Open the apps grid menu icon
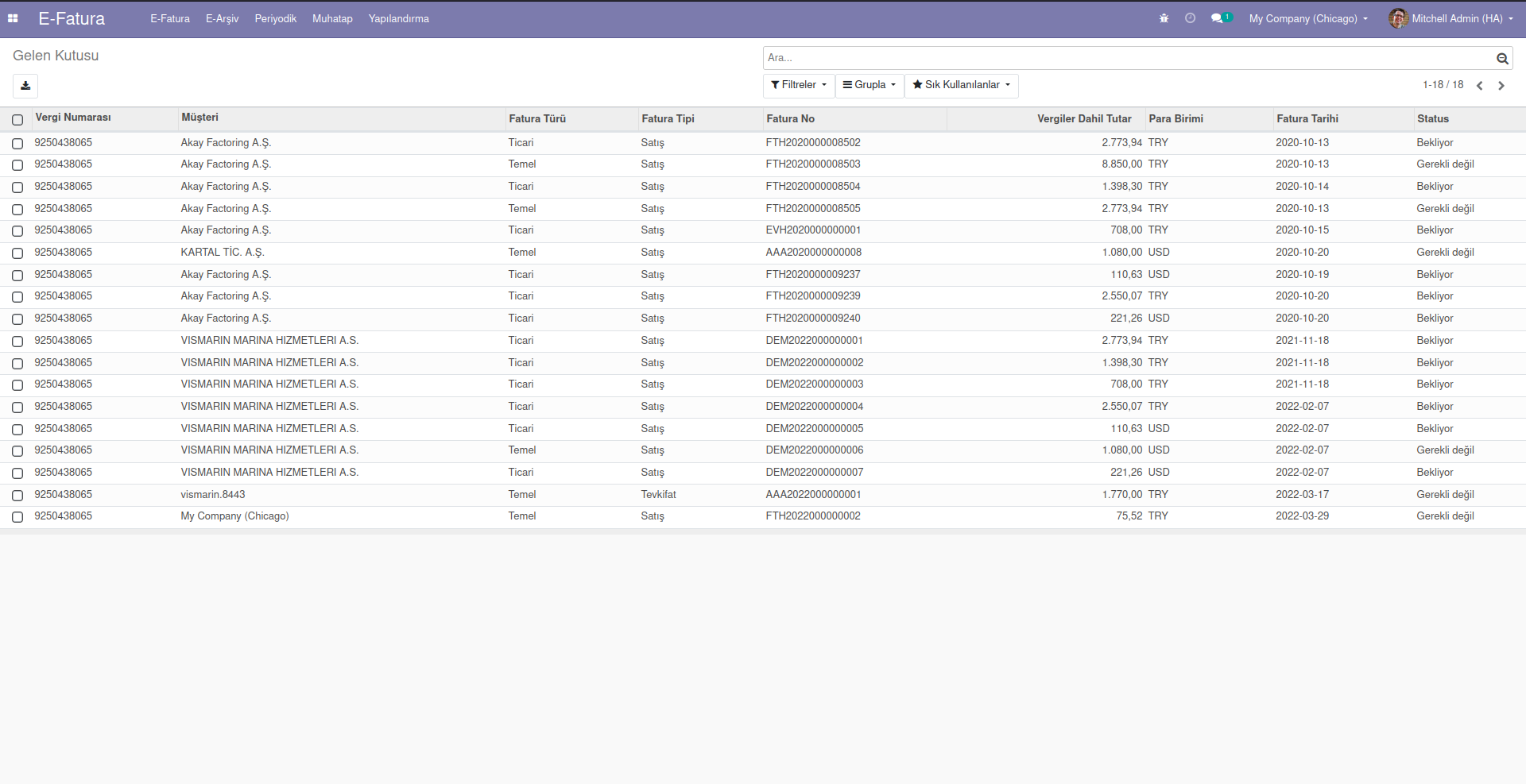1526x784 pixels. click(x=13, y=18)
